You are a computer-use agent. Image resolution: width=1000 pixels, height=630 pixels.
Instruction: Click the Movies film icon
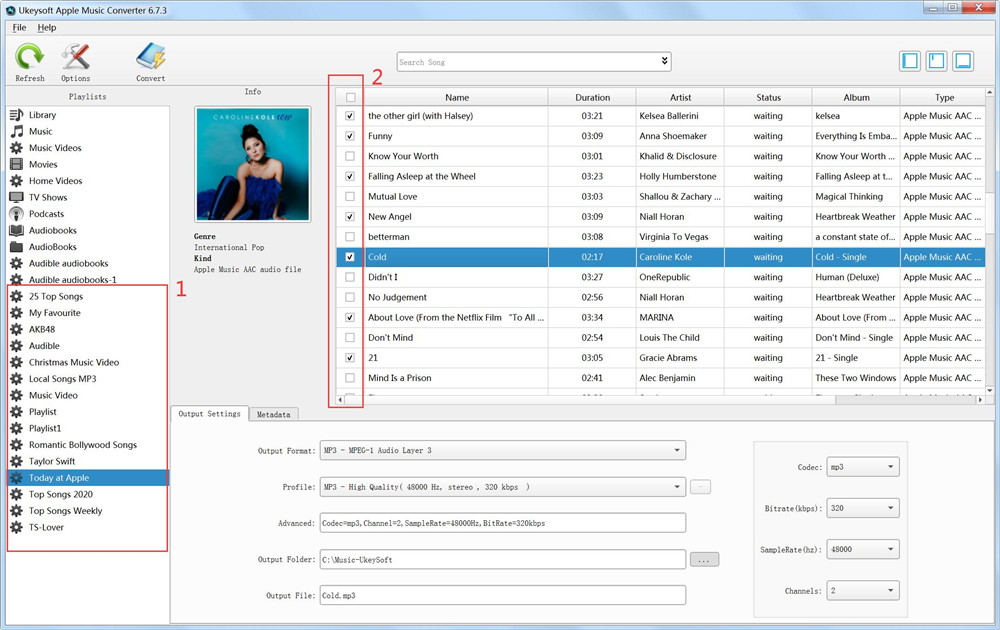[17, 165]
